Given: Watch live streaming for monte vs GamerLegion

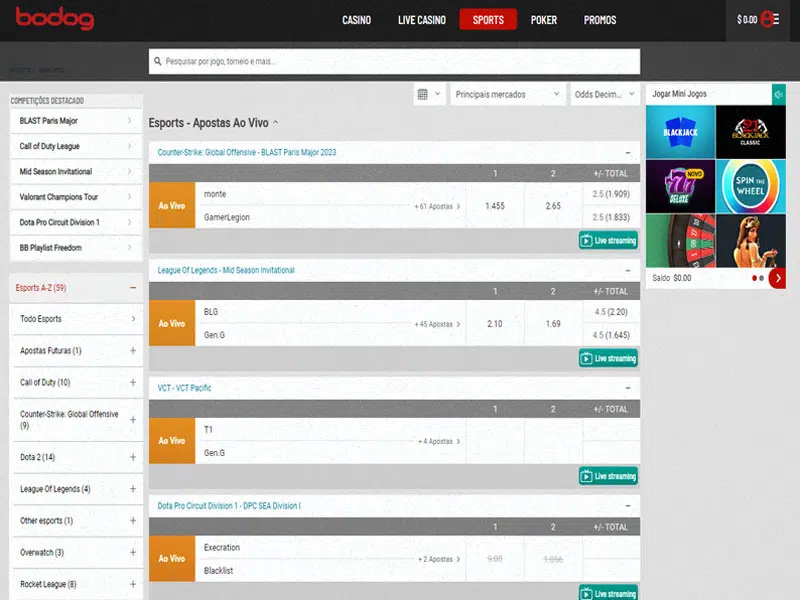Looking at the screenshot, I should [608, 241].
